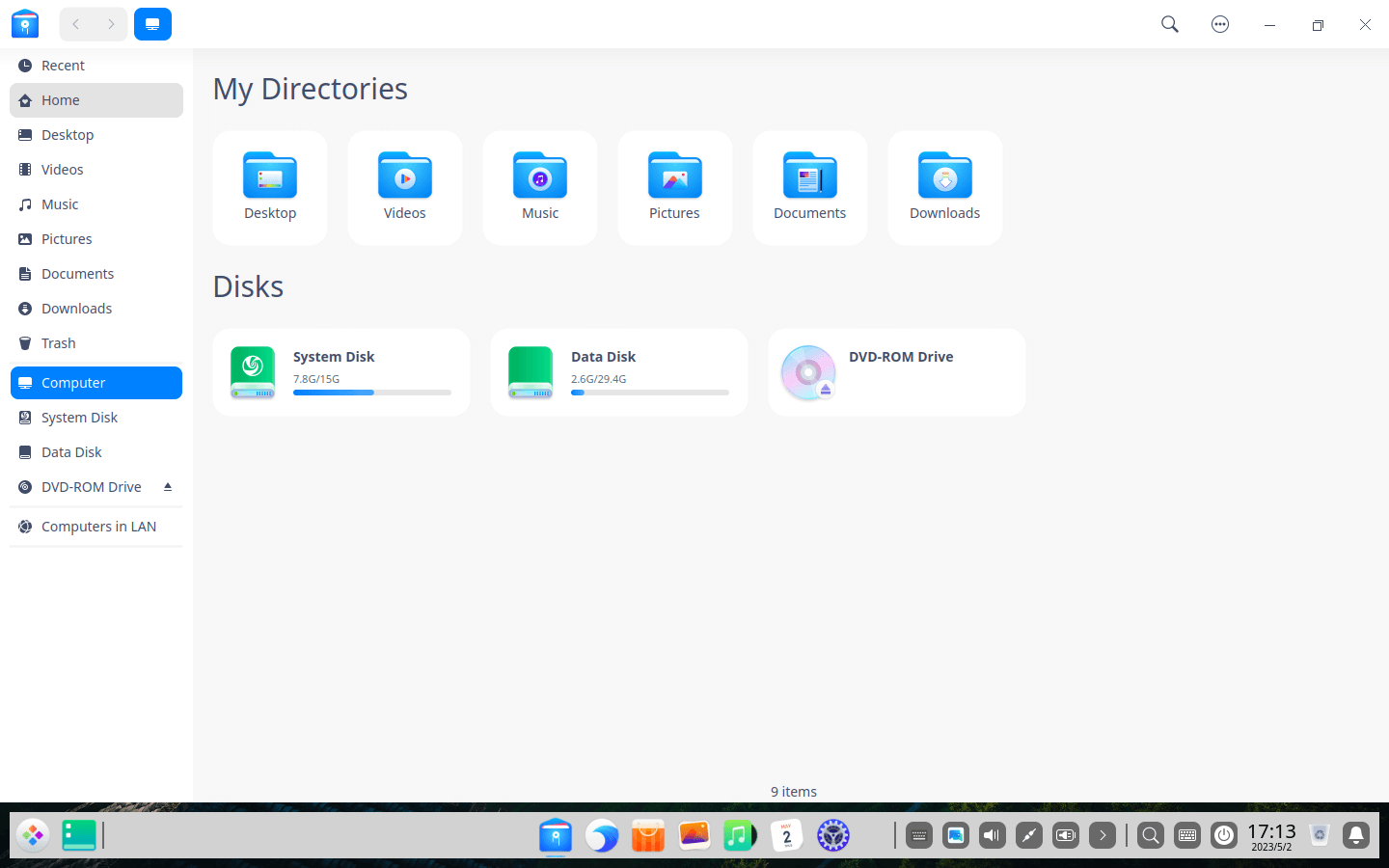The image size is (1389, 868).
Task: Click the Data Disk usage bar
Action: pyautogui.click(x=649, y=393)
